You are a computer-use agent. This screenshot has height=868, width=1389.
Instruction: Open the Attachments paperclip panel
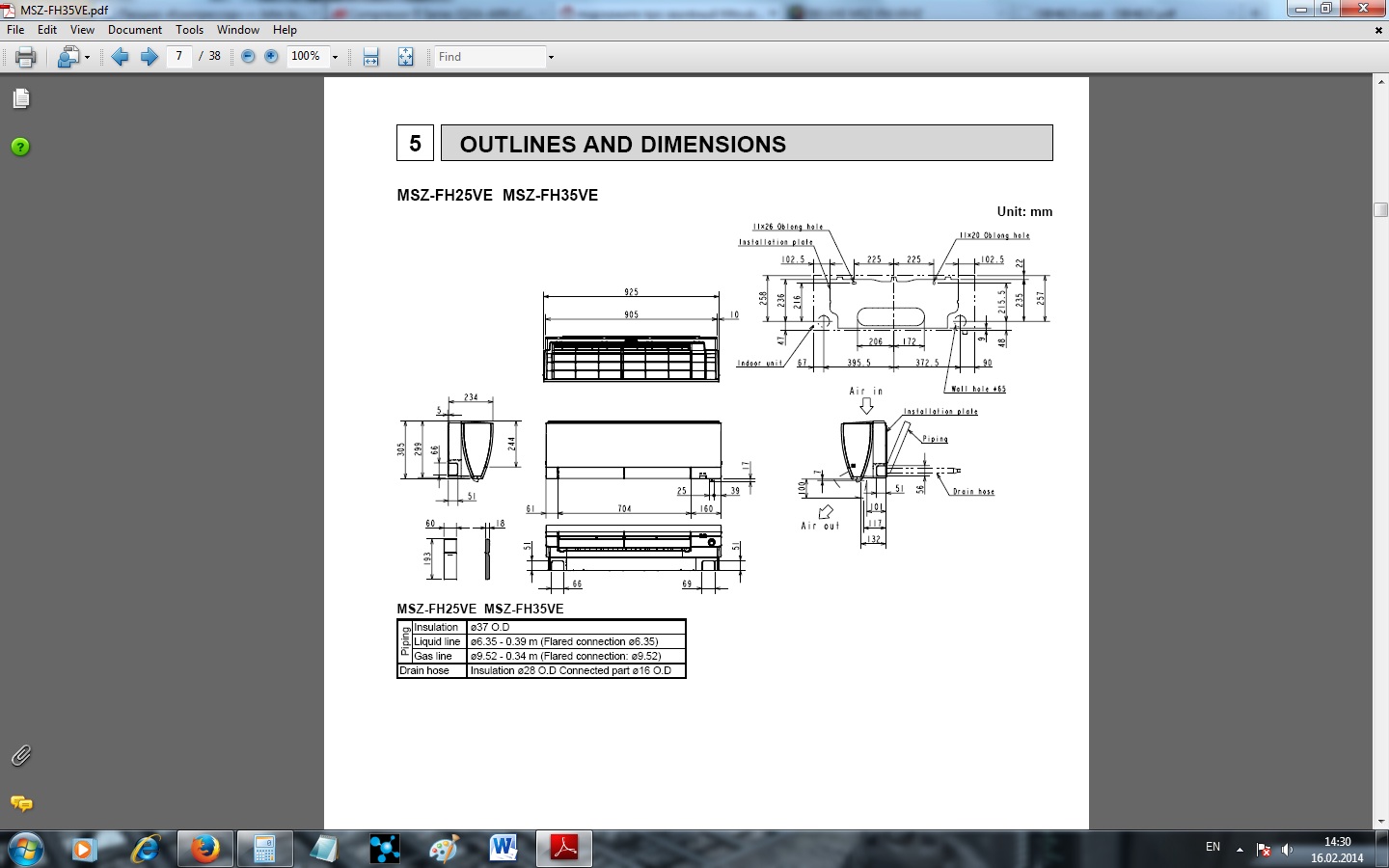click(20, 755)
